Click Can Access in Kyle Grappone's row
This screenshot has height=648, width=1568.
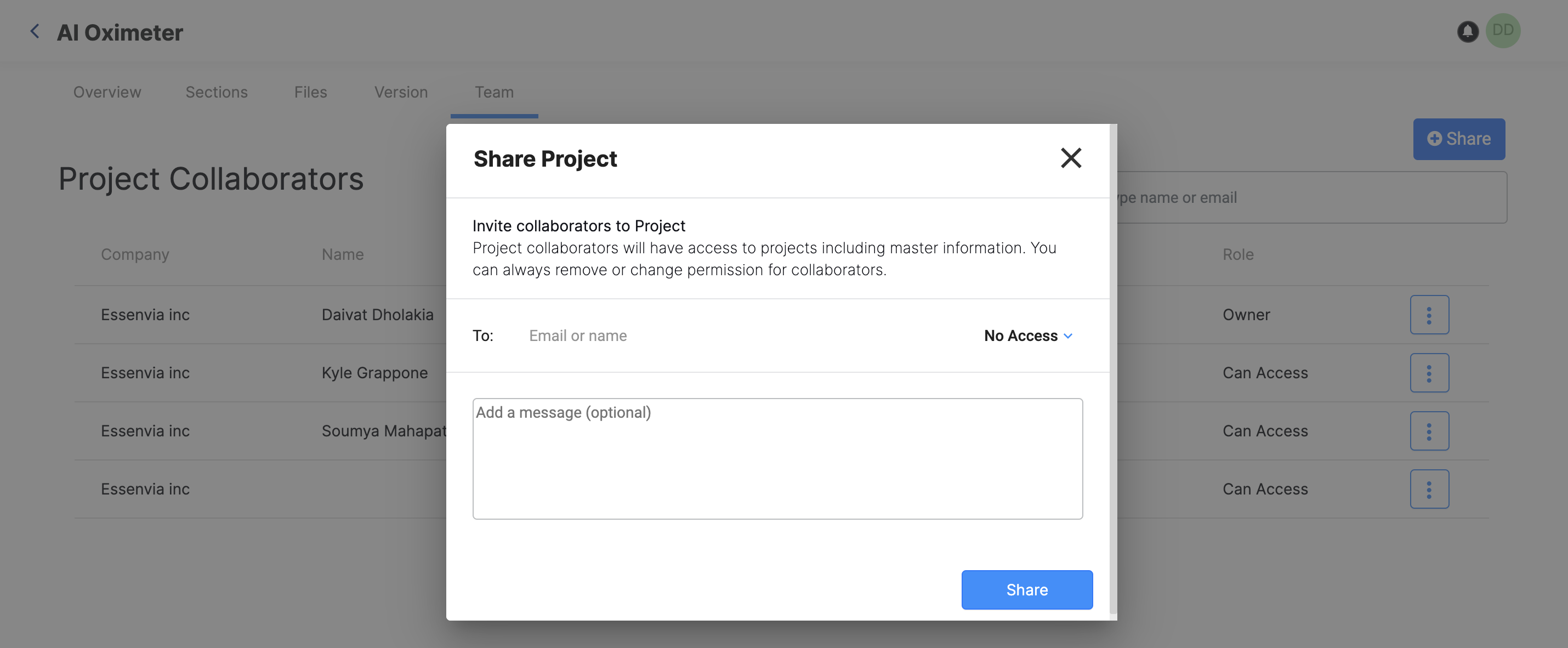coord(1265,372)
